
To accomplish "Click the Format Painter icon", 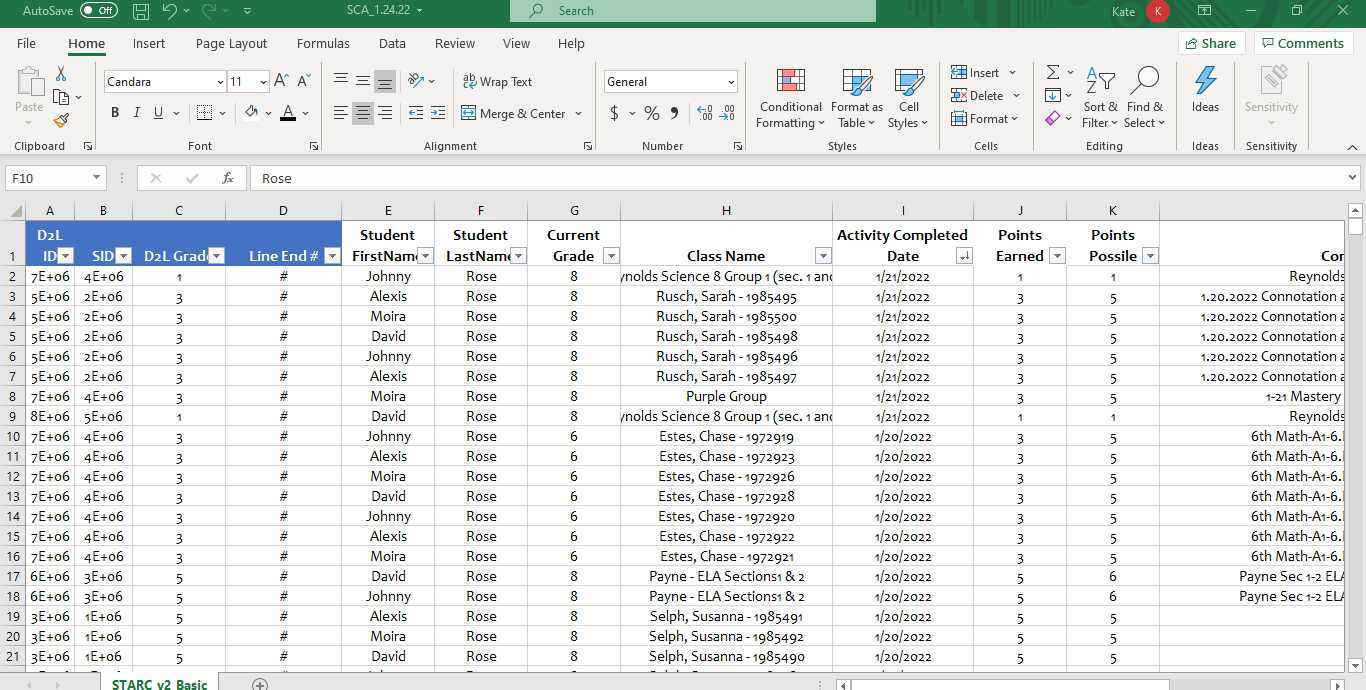I will click(x=60, y=119).
